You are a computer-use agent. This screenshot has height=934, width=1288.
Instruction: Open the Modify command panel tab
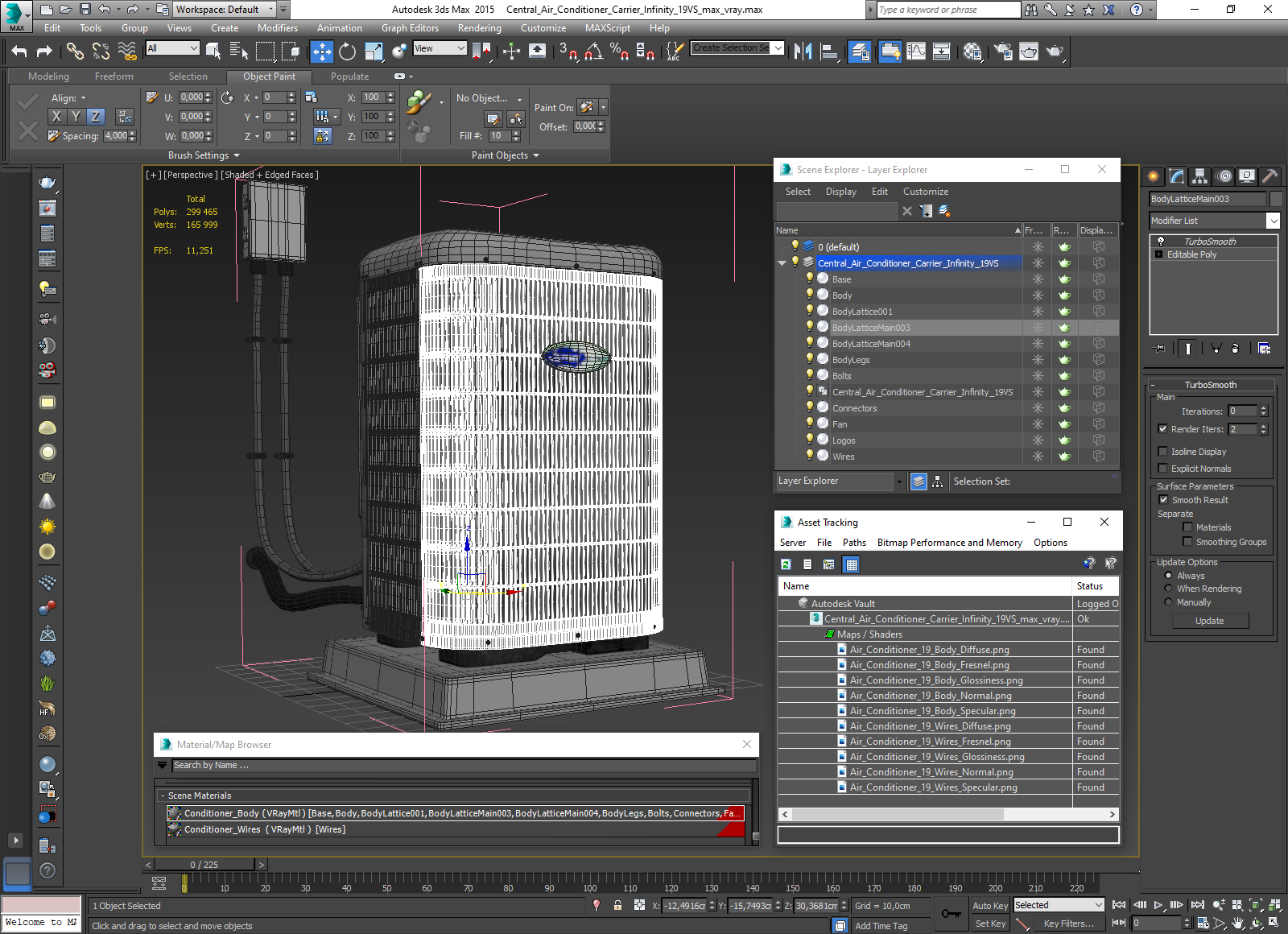[x=1177, y=176]
